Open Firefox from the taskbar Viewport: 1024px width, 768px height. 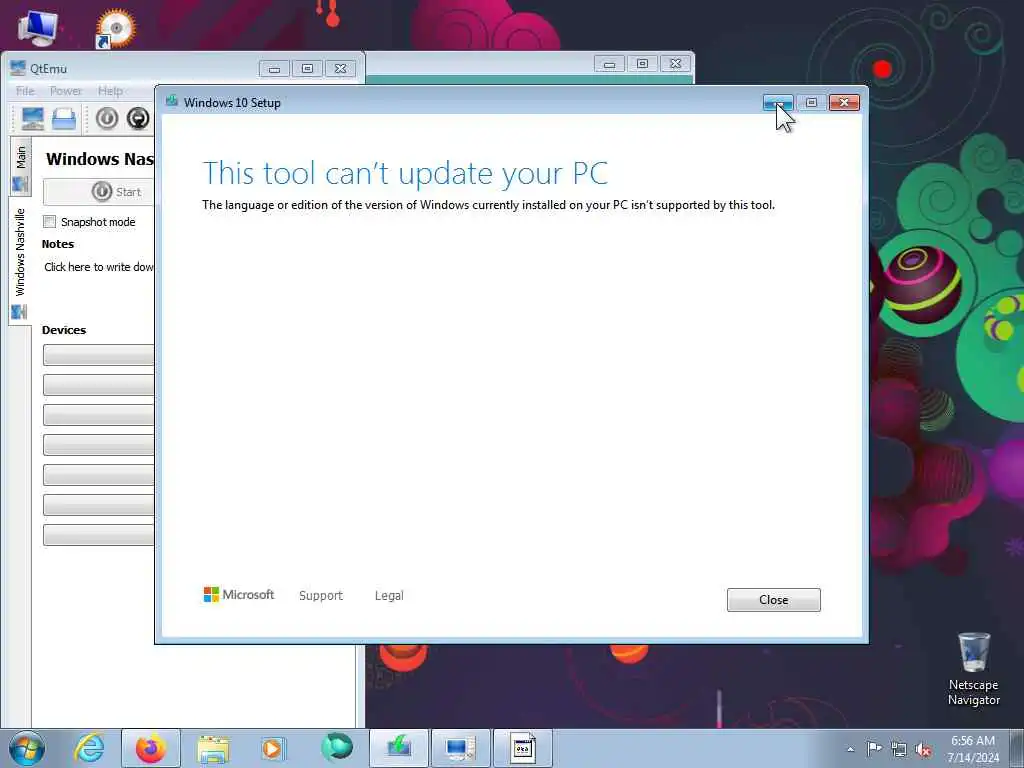[x=151, y=748]
